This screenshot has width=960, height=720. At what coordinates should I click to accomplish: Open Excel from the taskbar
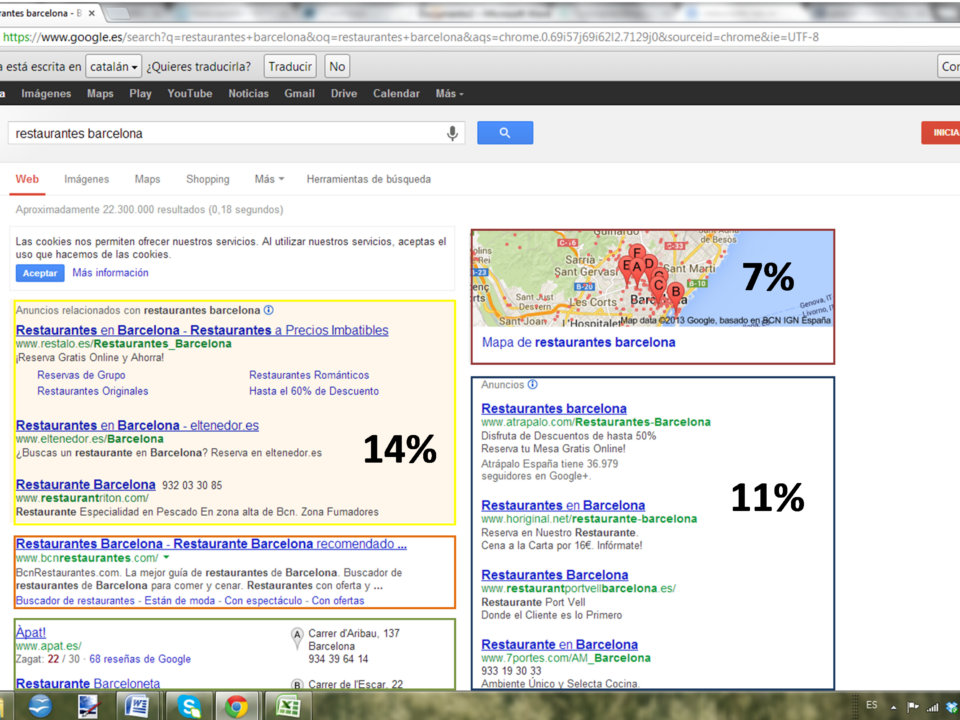[288, 706]
